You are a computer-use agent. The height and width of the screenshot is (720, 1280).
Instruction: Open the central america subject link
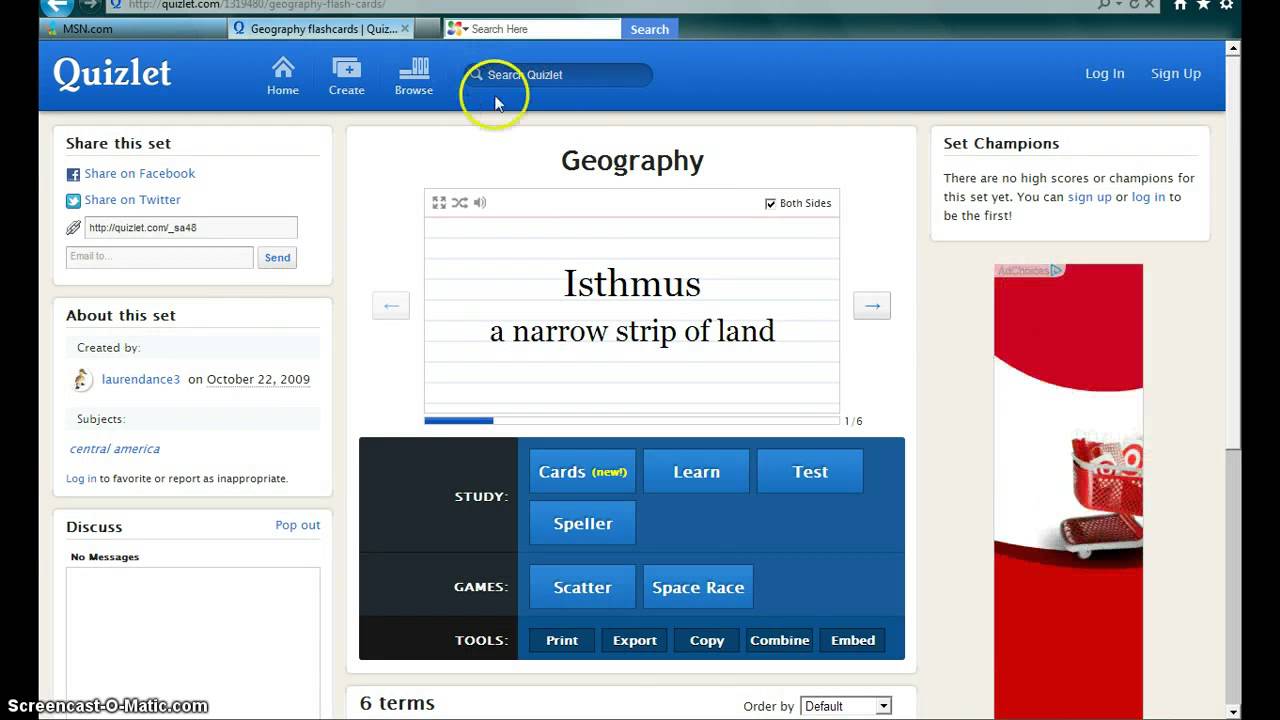pos(115,449)
